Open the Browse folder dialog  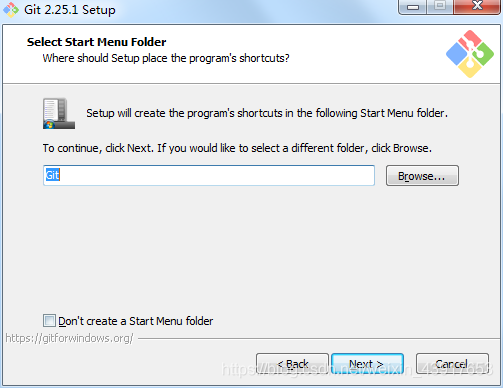pos(422,176)
